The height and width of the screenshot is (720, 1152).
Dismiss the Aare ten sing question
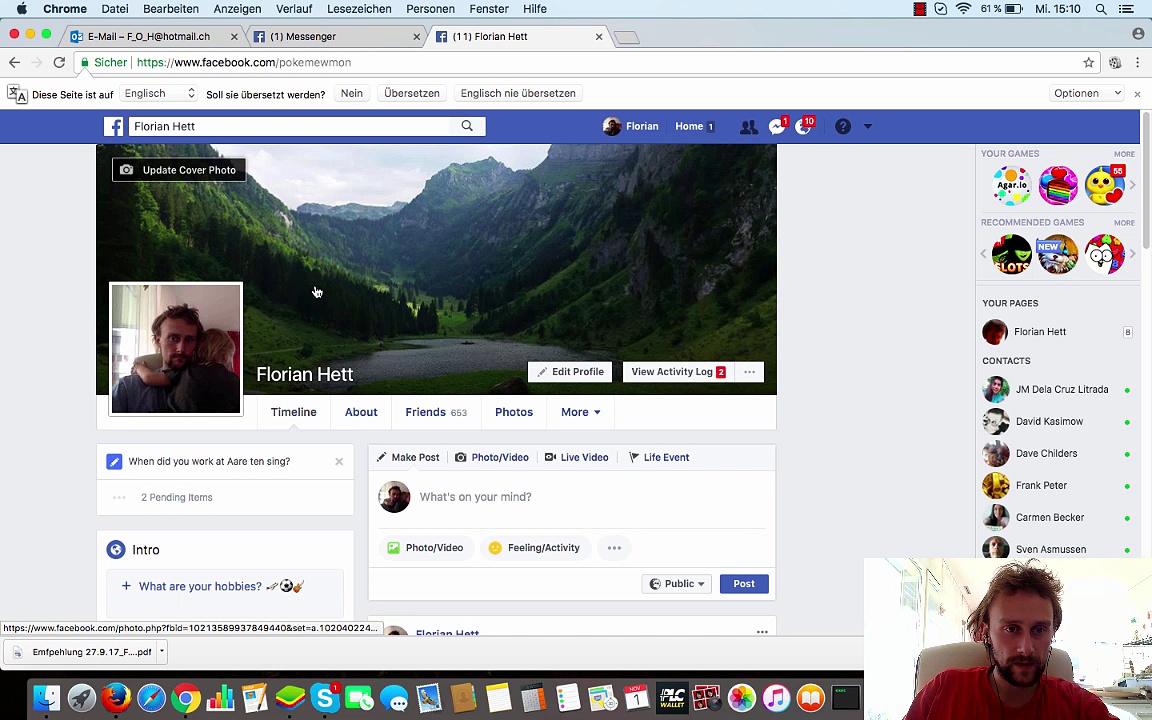[x=339, y=461]
